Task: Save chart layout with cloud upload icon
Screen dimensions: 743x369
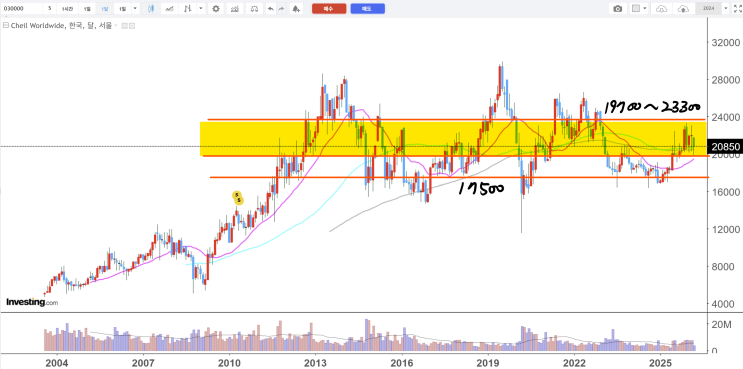Action: 683,9
